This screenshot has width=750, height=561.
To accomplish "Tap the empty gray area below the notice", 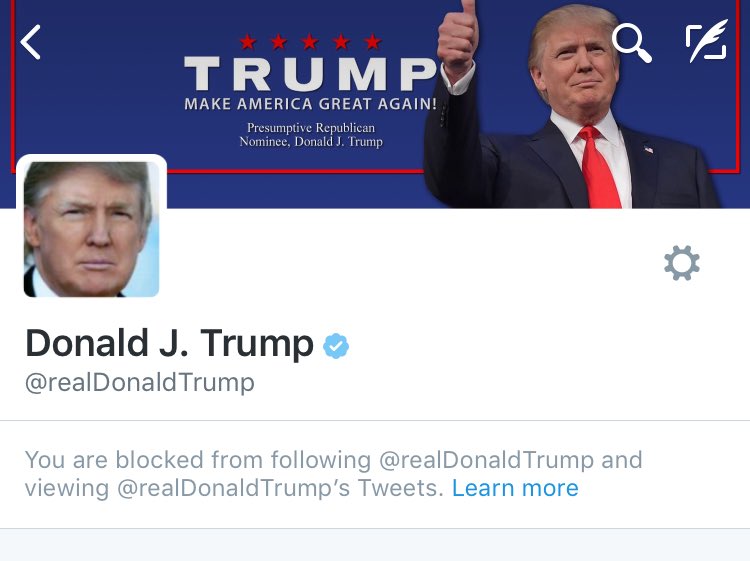I will pos(375,545).
